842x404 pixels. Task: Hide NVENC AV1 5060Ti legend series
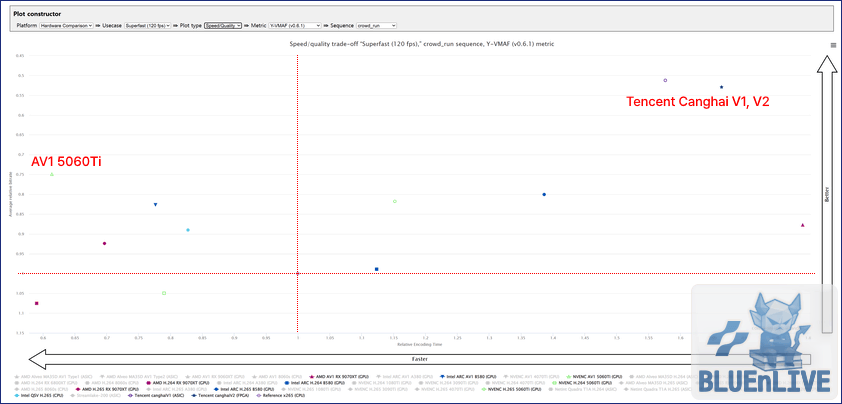point(594,377)
